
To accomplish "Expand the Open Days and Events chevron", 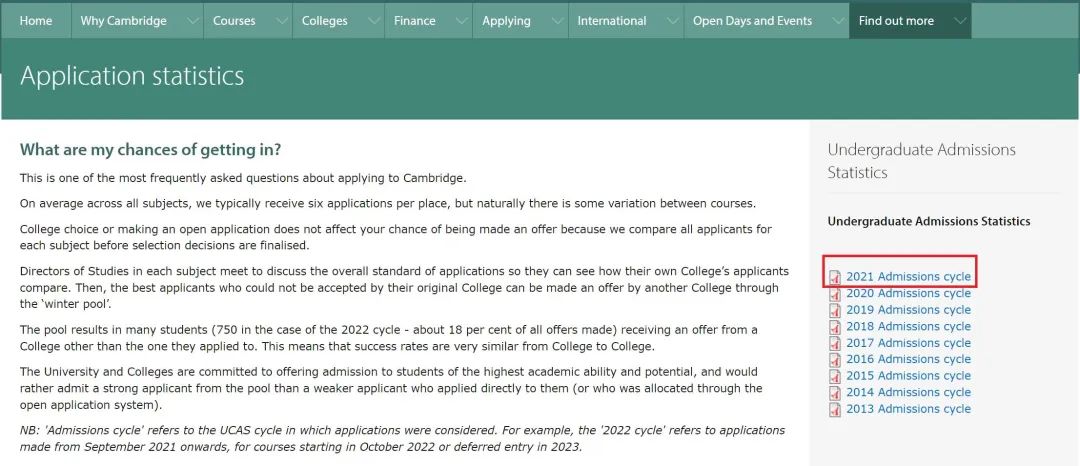I will pyautogui.click(x=838, y=21).
